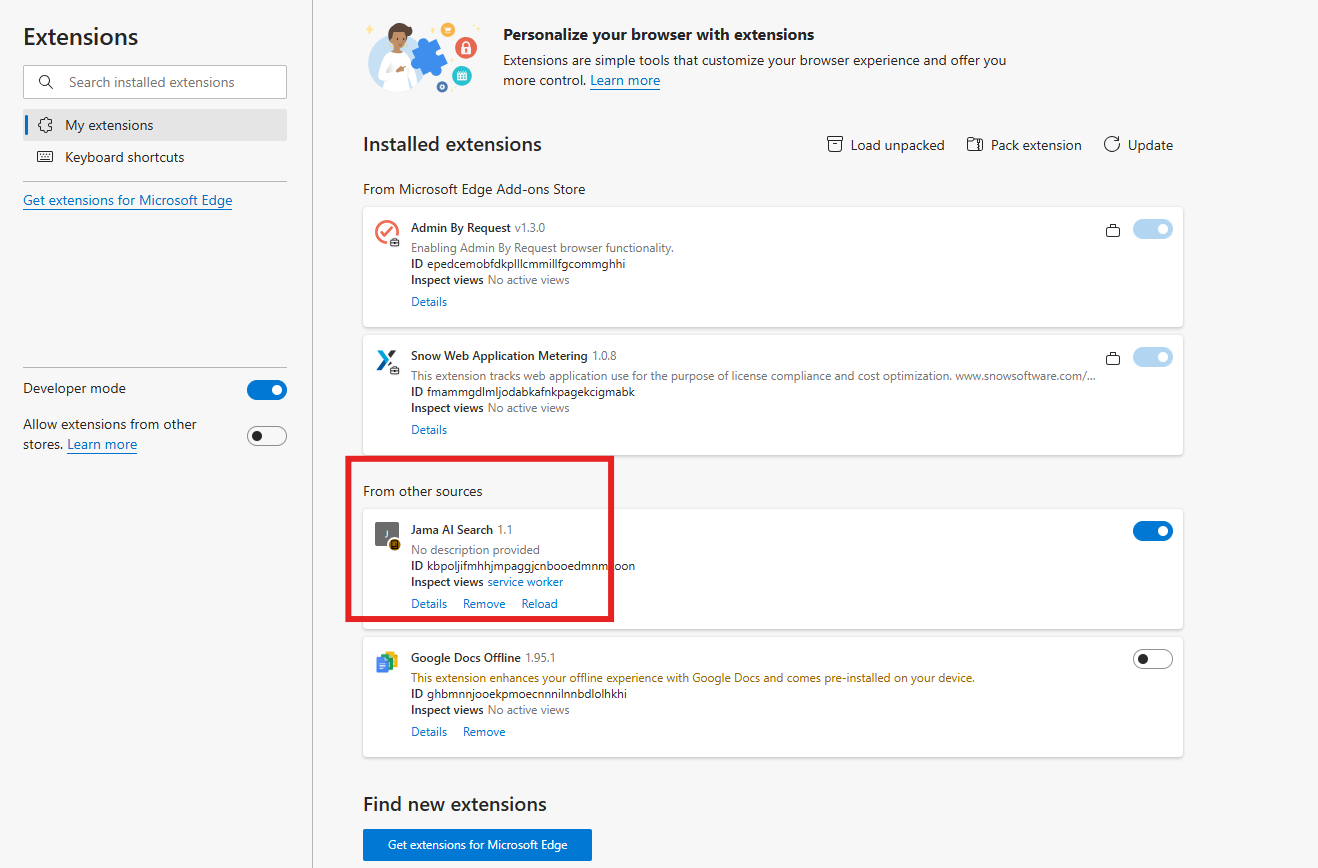Reload the Jama AI Search extension
The height and width of the screenshot is (868, 1318).
[x=540, y=603]
